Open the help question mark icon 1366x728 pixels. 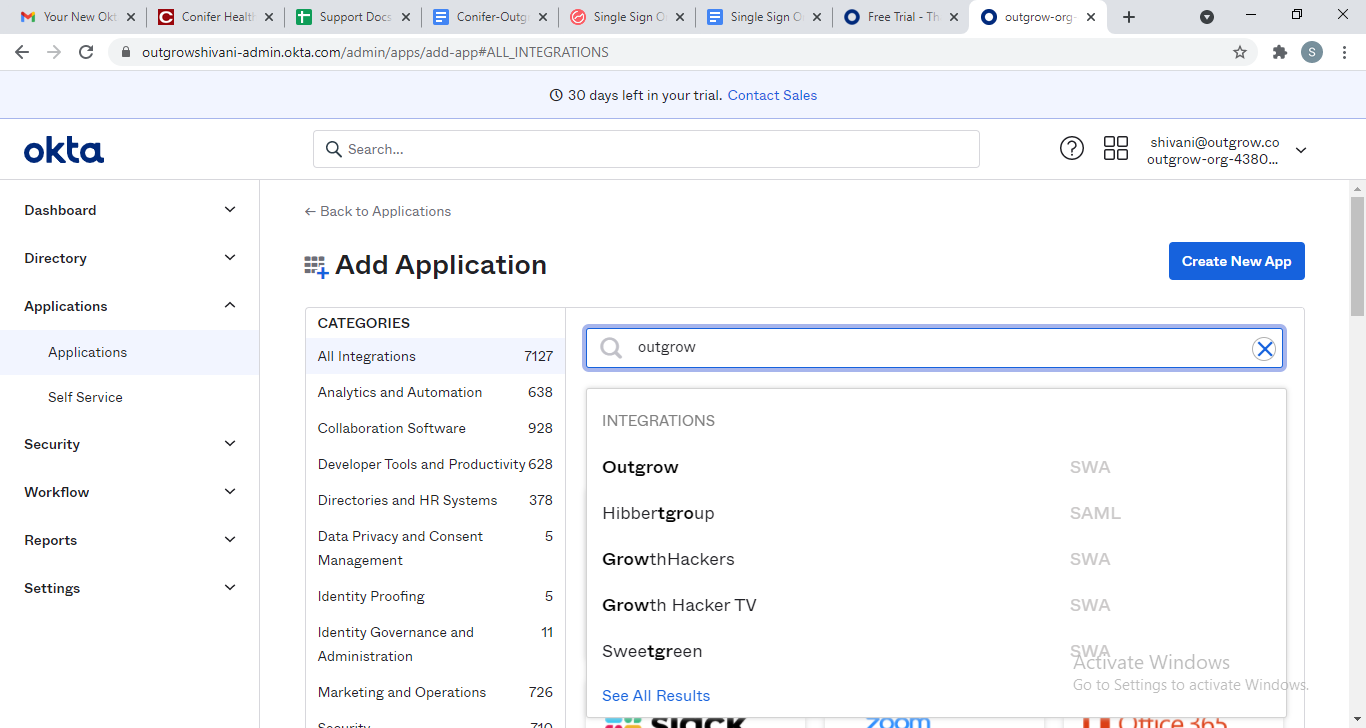(1071, 149)
